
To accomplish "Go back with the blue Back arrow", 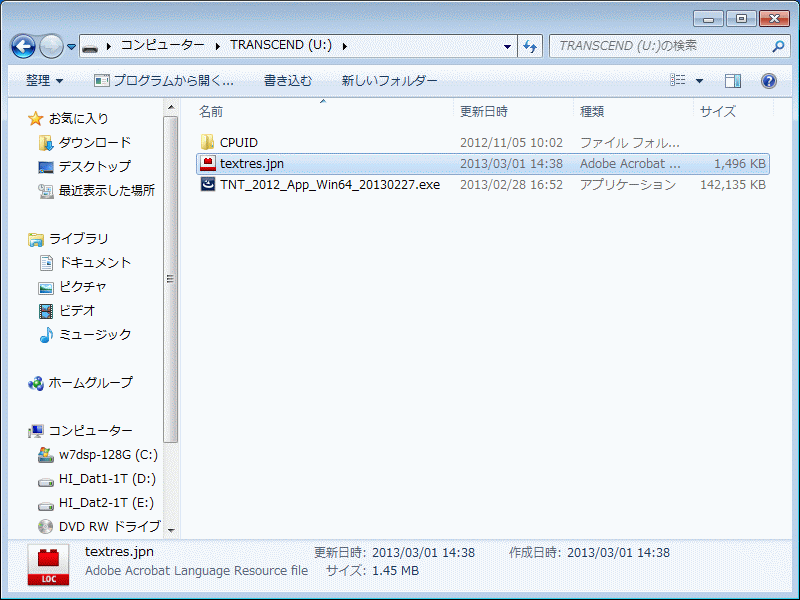I will pyautogui.click(x=23, y=47).
